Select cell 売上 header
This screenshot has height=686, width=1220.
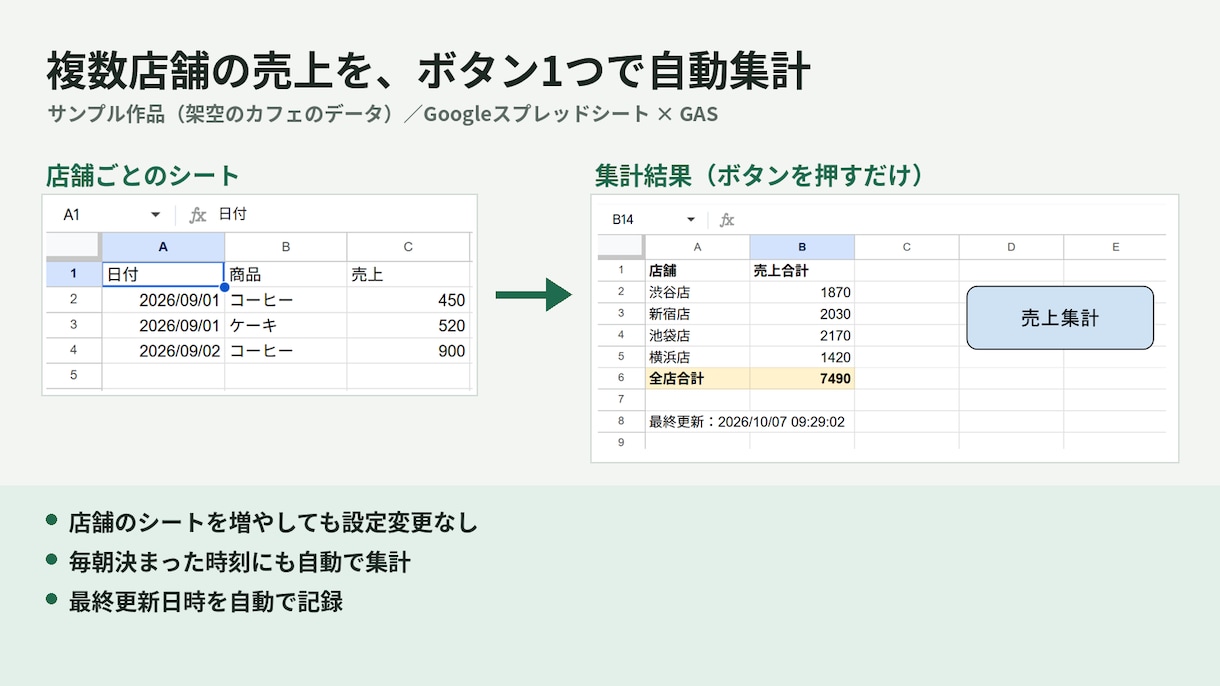click(x=408, y=274)
